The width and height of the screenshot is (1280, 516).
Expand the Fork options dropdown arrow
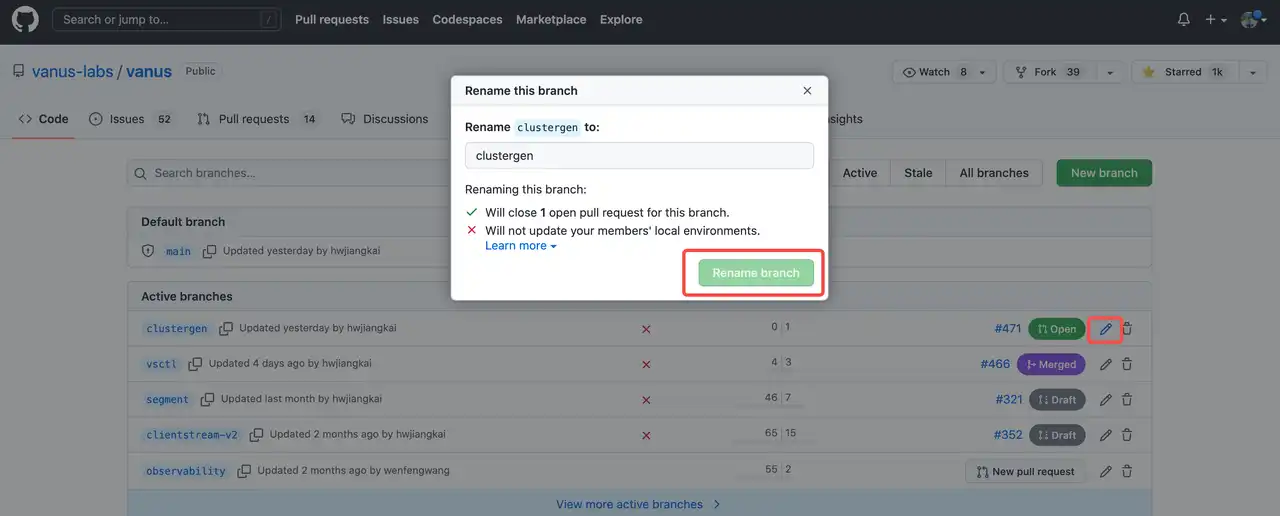tap(1109, 72)
